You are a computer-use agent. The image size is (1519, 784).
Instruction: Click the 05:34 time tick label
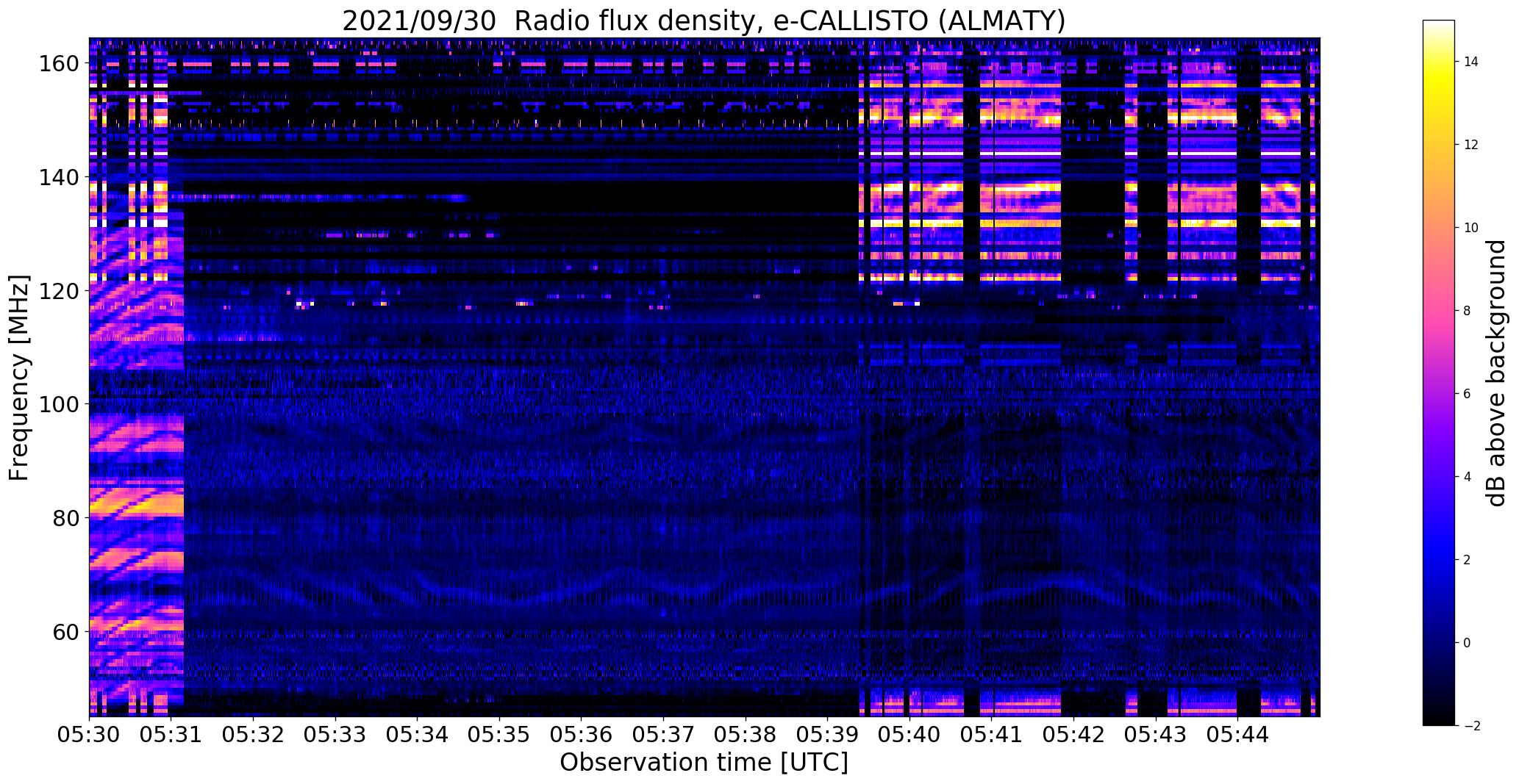pyautogui.click(x=418, y=735)
